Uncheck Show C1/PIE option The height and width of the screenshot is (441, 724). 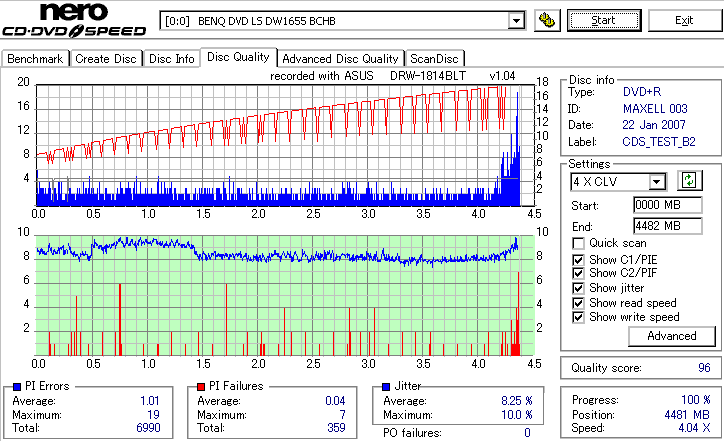pos(578,260)
